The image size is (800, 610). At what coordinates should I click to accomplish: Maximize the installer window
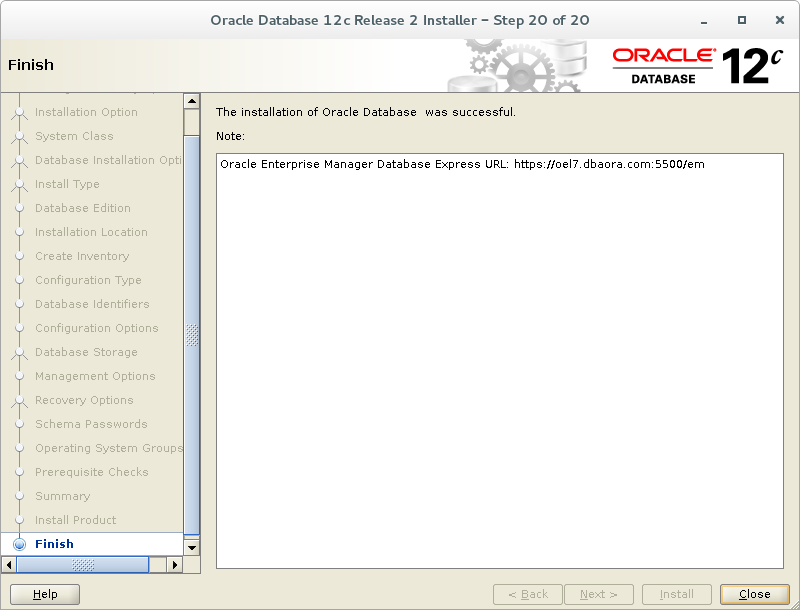(x=742, y=20)
